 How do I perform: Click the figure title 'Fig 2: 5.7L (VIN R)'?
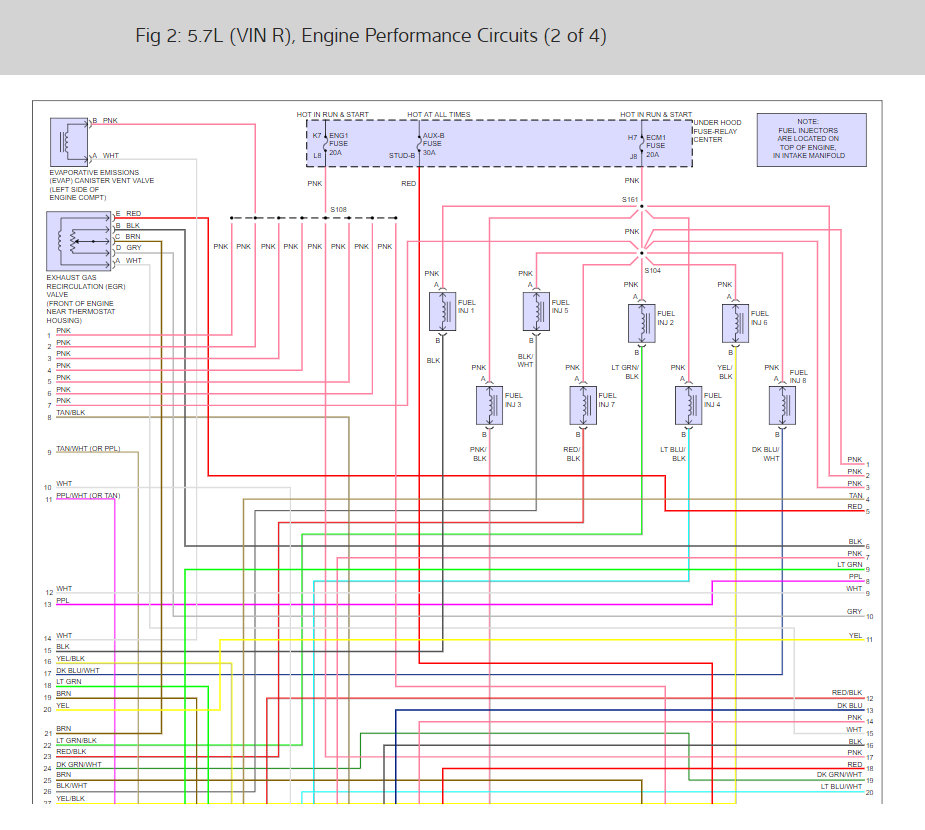pos(216,35)
